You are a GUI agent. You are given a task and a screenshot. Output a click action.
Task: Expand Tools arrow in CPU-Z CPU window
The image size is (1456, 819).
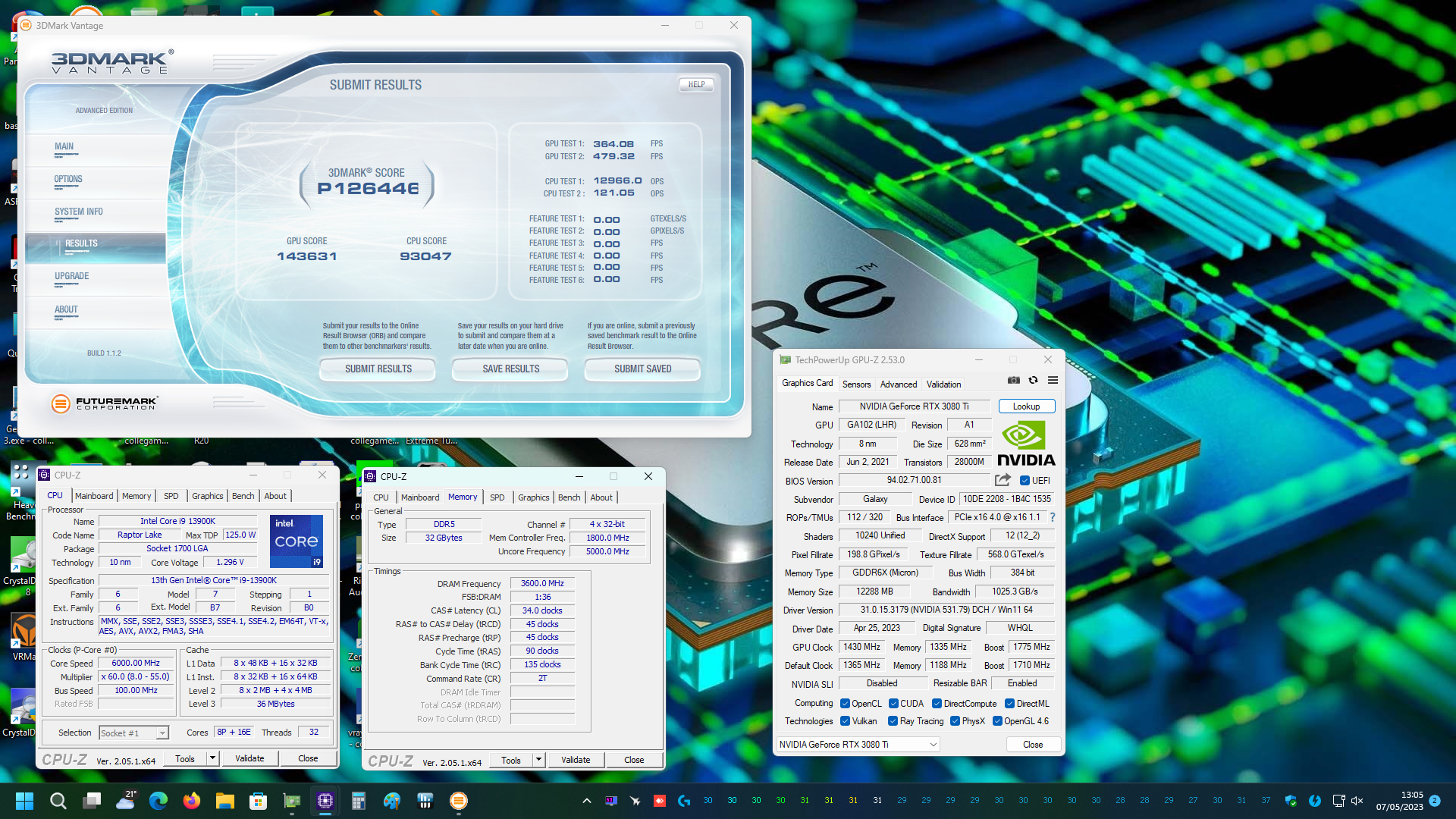coord(212,758)
